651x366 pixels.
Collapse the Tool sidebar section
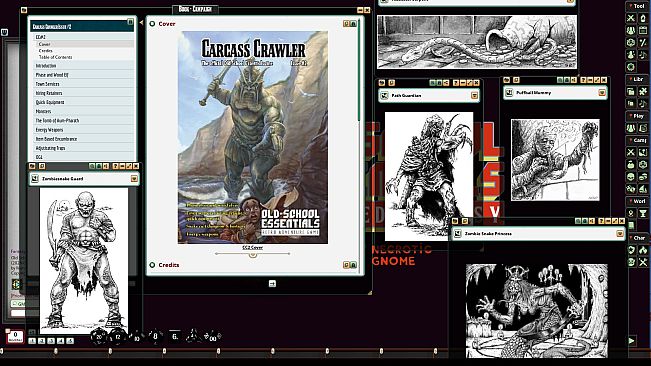638,6
